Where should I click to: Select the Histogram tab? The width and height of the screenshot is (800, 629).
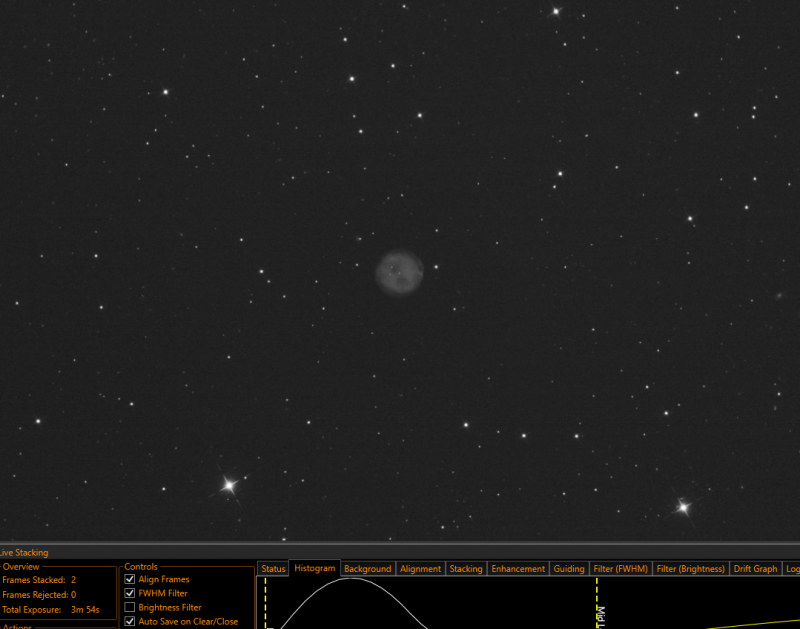pos(314,568)
